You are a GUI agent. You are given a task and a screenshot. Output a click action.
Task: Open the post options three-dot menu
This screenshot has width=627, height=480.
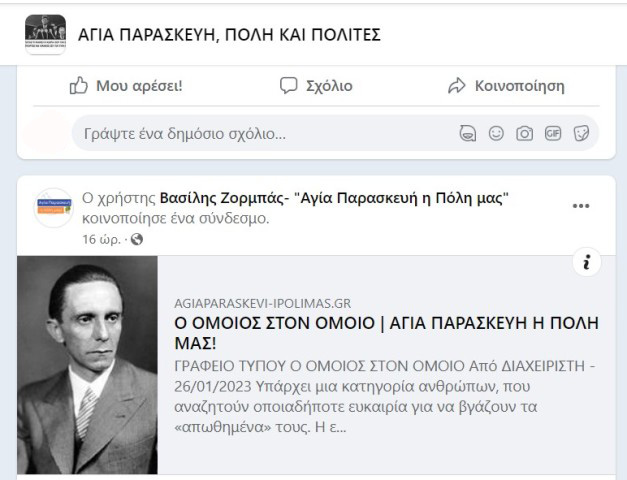(581, 206)
